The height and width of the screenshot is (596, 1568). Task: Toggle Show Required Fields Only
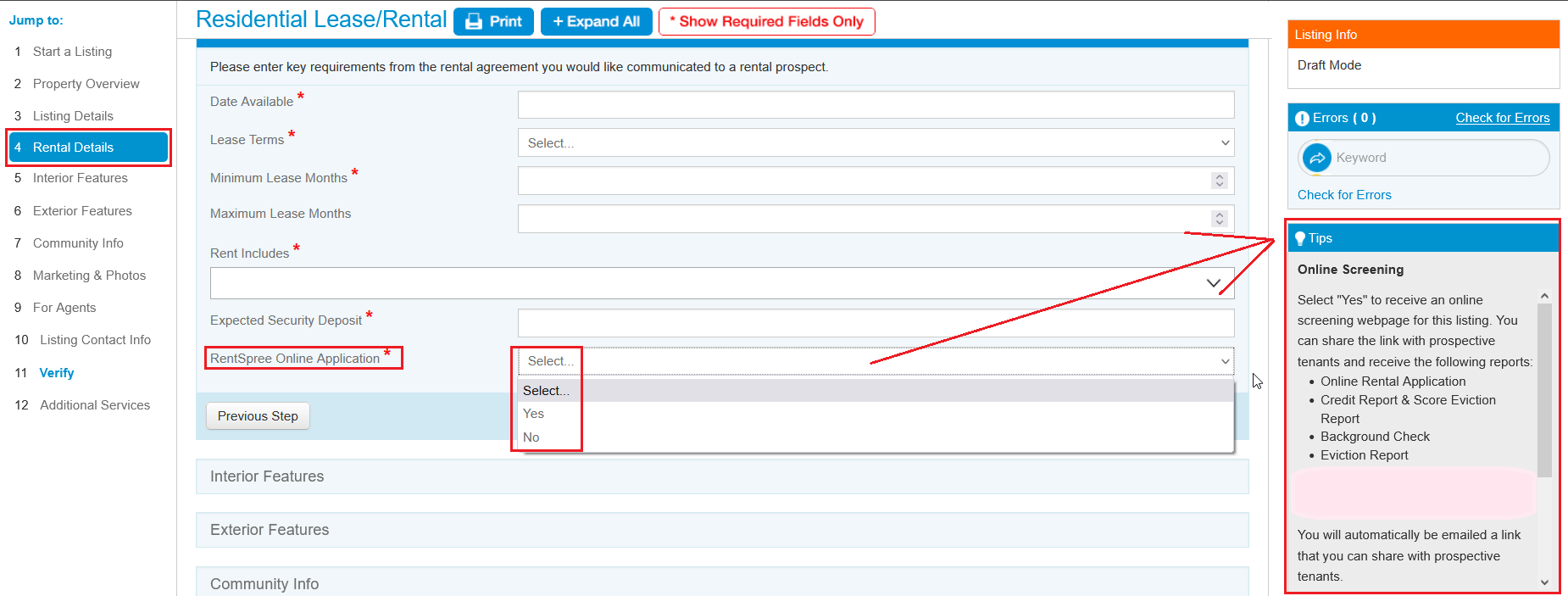[767, 21]
